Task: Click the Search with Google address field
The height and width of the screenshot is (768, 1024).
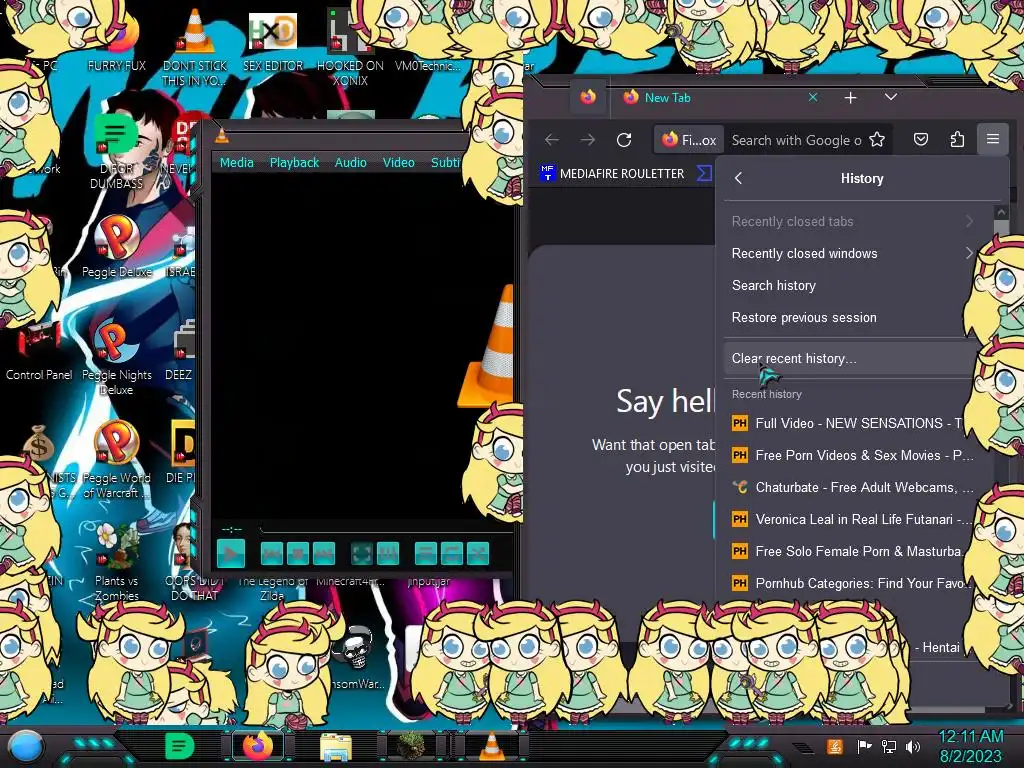Action: 797,140
